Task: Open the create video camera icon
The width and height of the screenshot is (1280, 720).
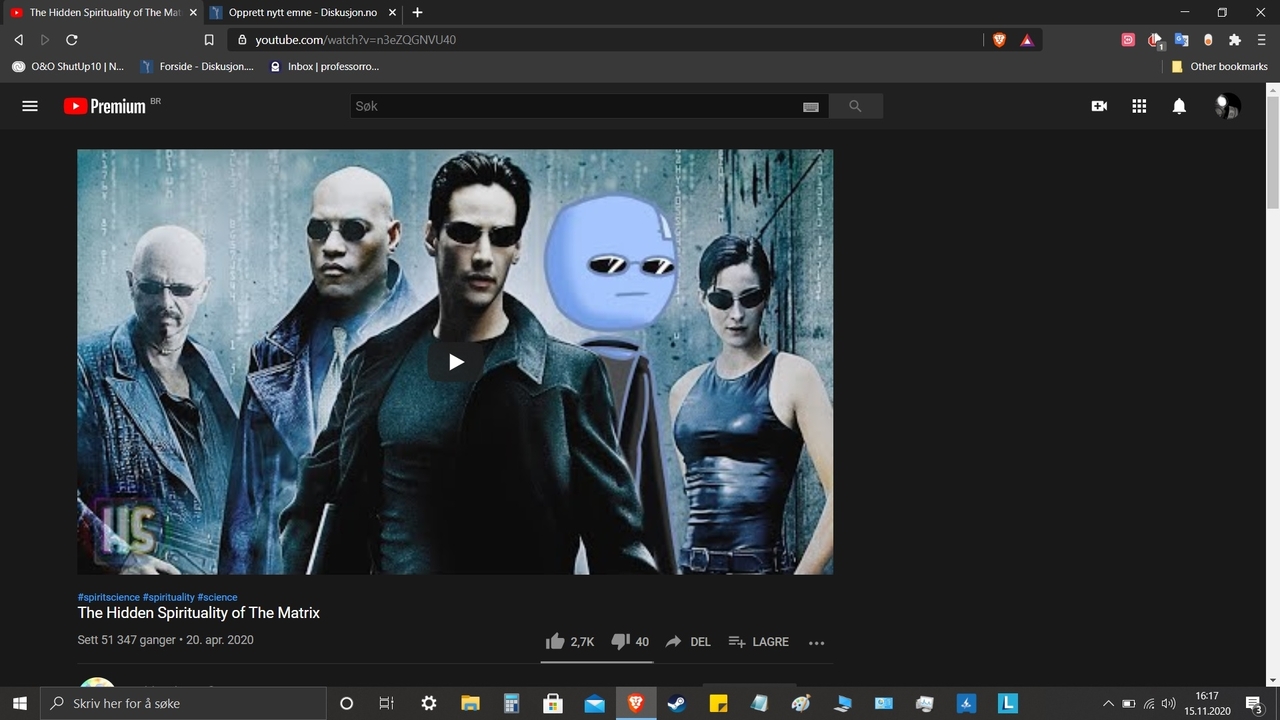Action: [x=1099, y=106]
